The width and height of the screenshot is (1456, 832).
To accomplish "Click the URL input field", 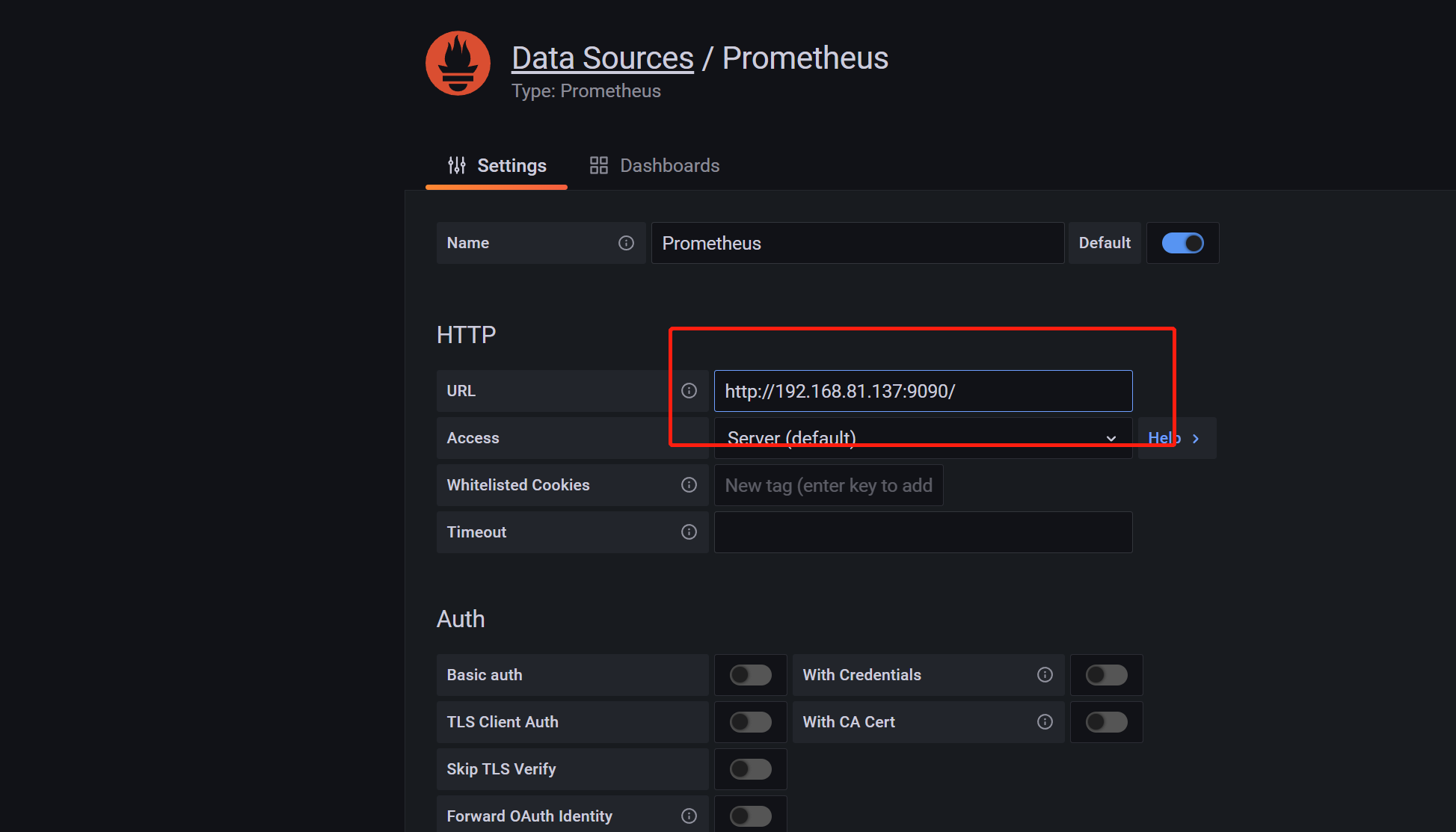I will click(x=924, y=391).
